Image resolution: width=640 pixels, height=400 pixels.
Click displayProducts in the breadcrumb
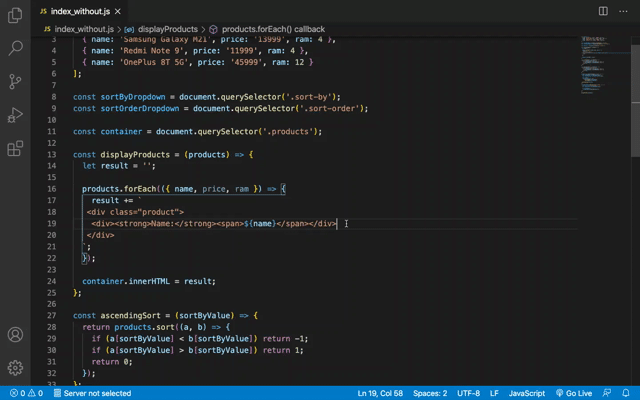tap(168, 29)
